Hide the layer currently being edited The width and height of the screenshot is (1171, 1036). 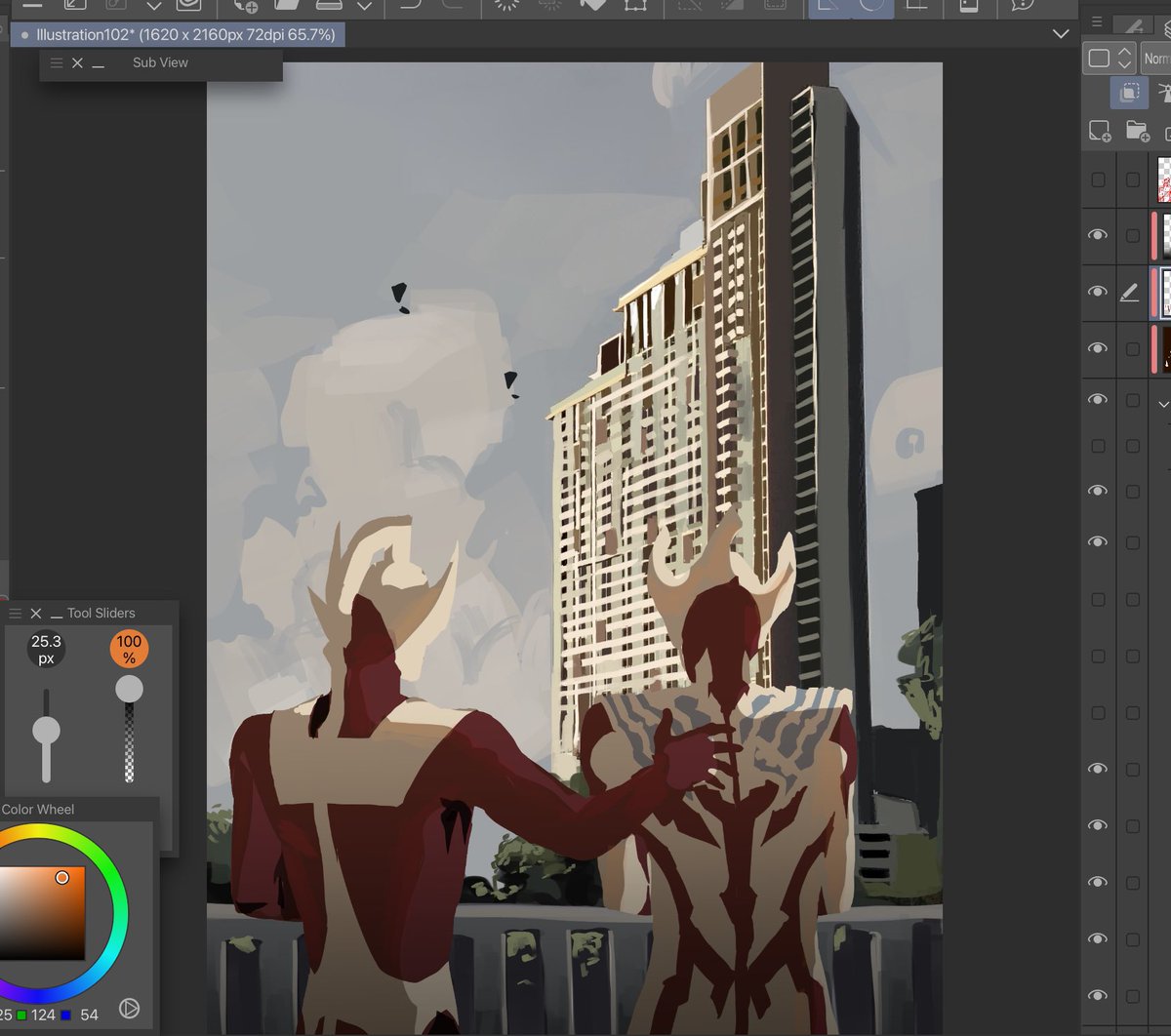coord(1098,292)
